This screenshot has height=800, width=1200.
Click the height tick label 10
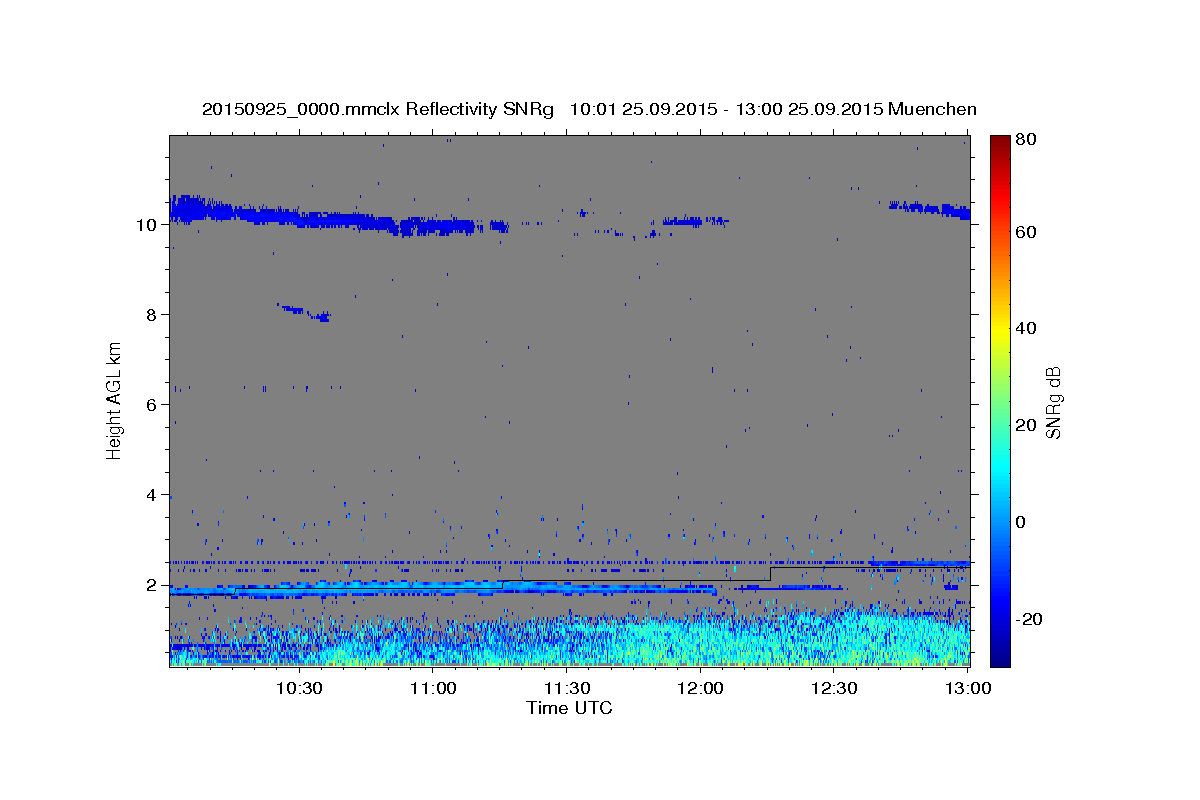[x=146, y=225]
